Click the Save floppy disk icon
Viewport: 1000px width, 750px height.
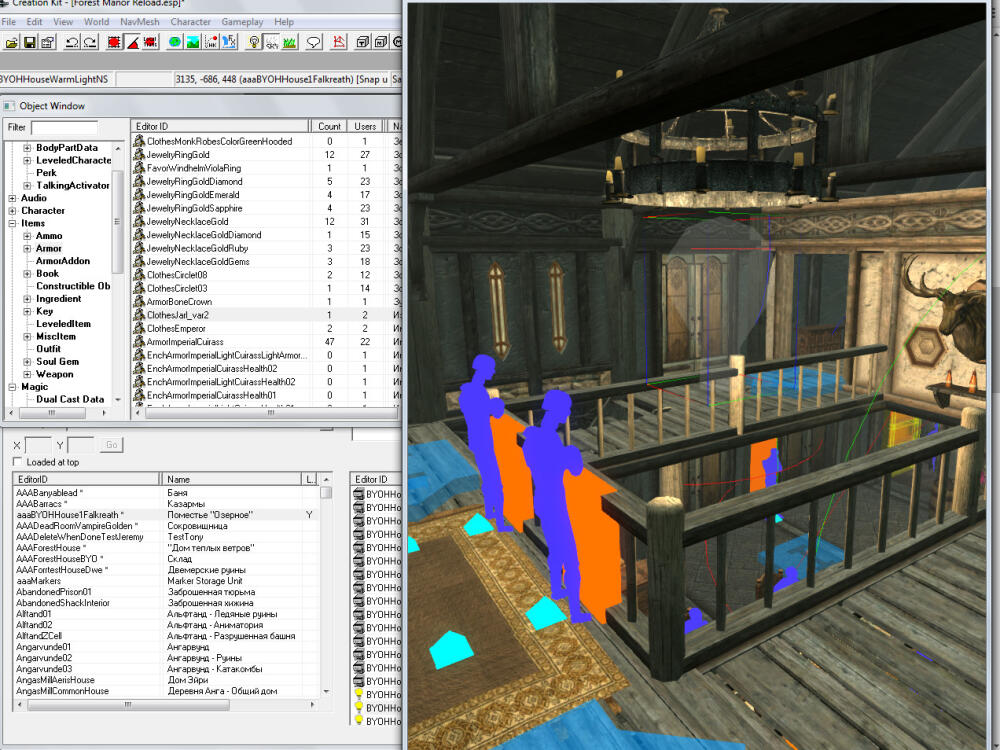click(x=29, y=42)
